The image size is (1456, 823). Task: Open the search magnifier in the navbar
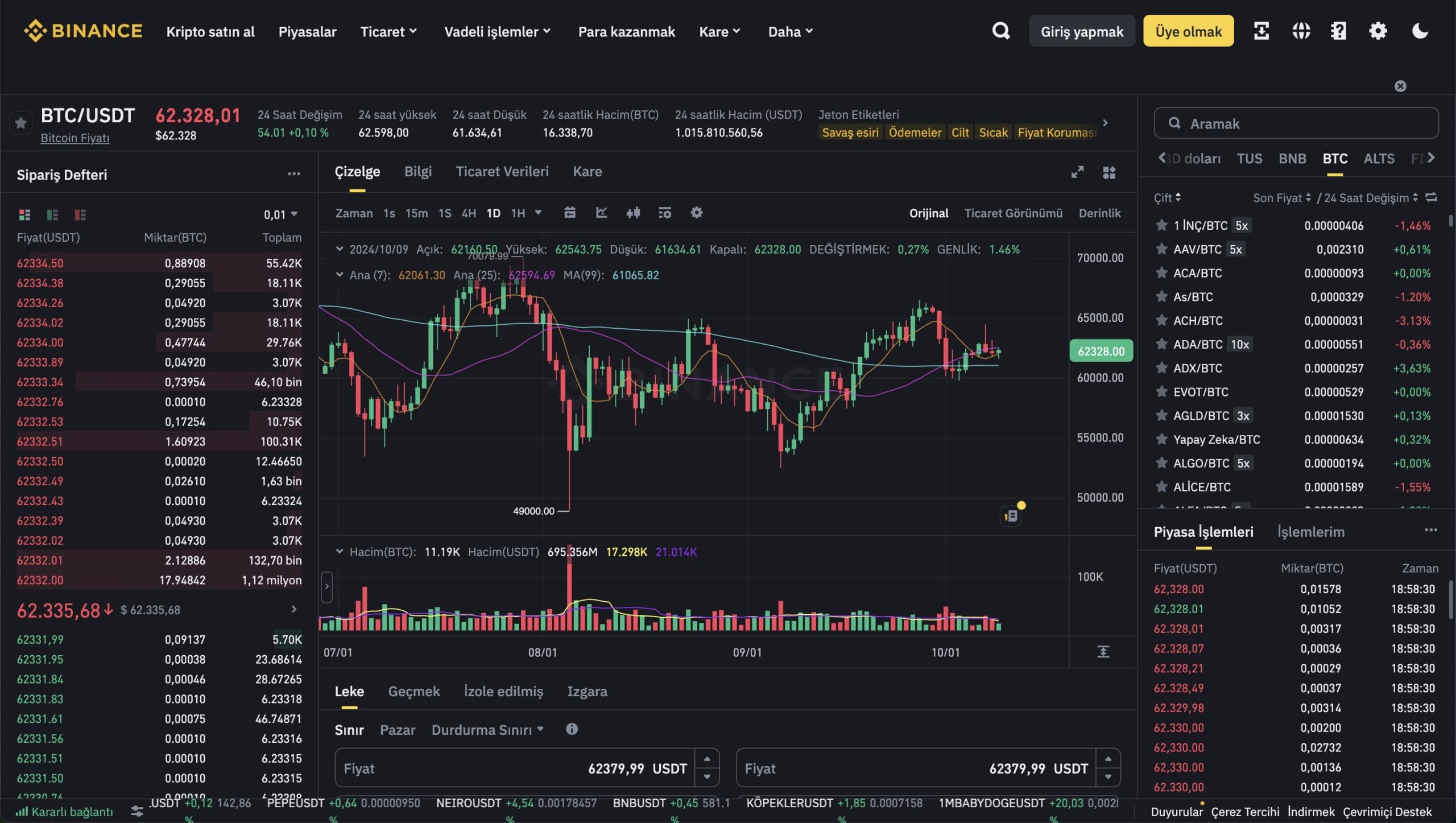pyautogui.click(x=1001, y=31)
